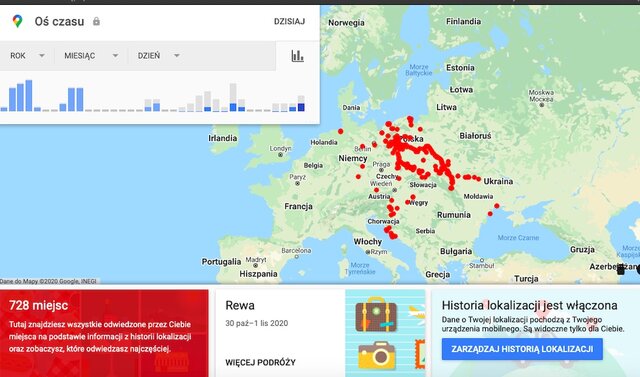Click the Londyn city marker

tap(280, 155)
